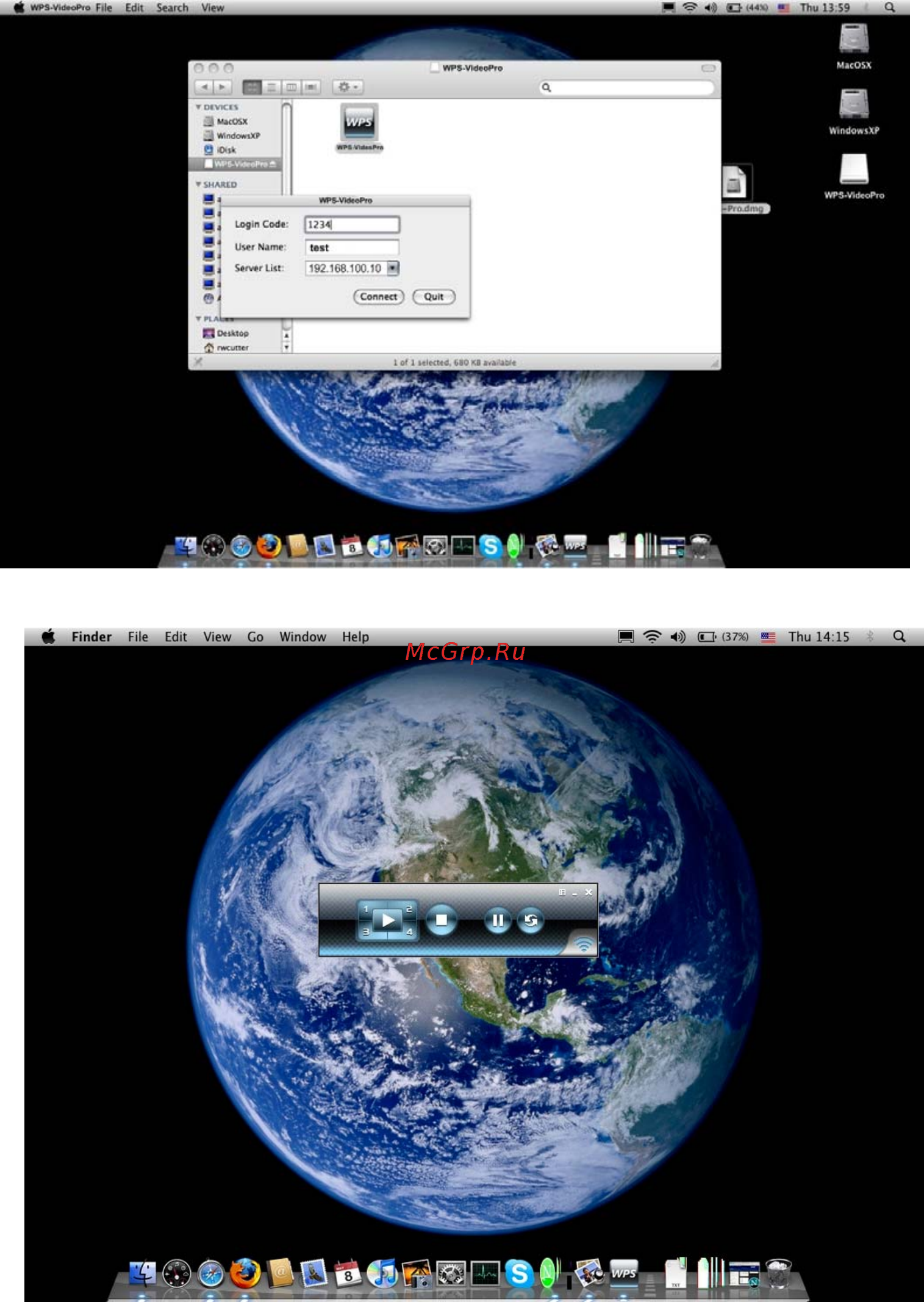Open WPS app in the lower screenshot's dock
The width and height of the screenshot is (924, 1302).
pos(624,1272)
